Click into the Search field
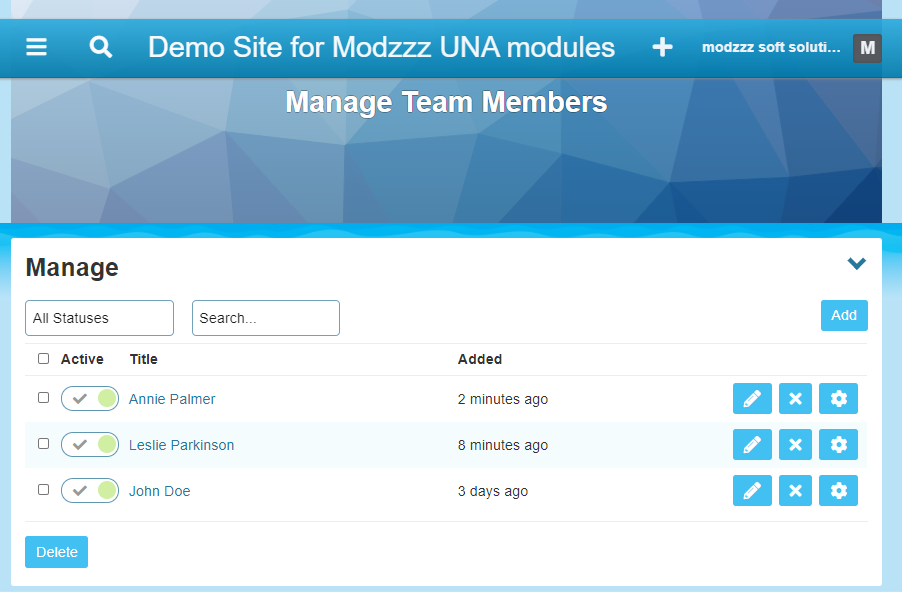Viewport: 902px width, 596px height. click(265, 318)
